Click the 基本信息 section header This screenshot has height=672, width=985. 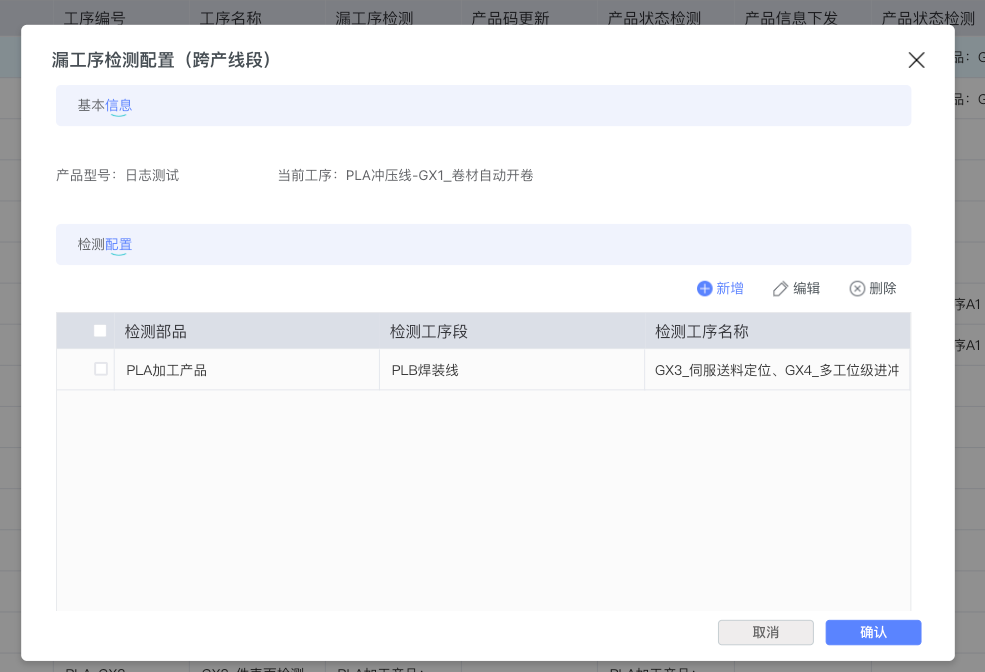click(x=105, y=105)
